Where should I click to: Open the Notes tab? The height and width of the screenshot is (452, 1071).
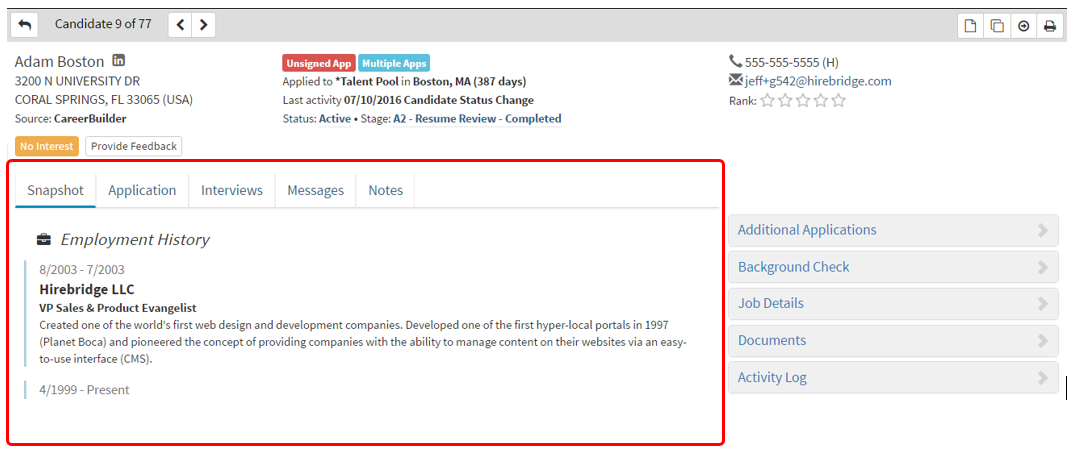click(x=385, y=190)
